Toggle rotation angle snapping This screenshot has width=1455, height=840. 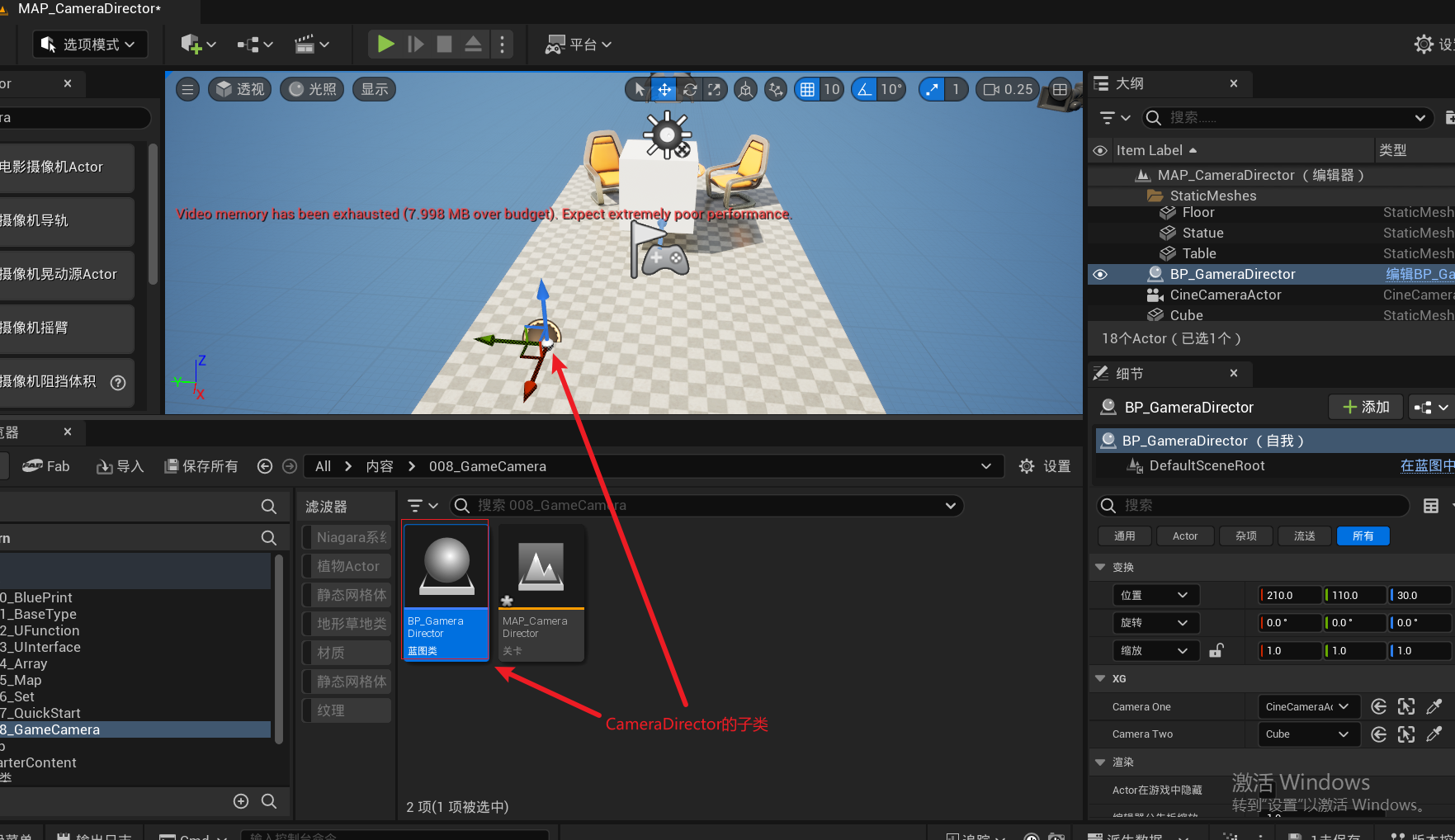(x=864, y=89)
